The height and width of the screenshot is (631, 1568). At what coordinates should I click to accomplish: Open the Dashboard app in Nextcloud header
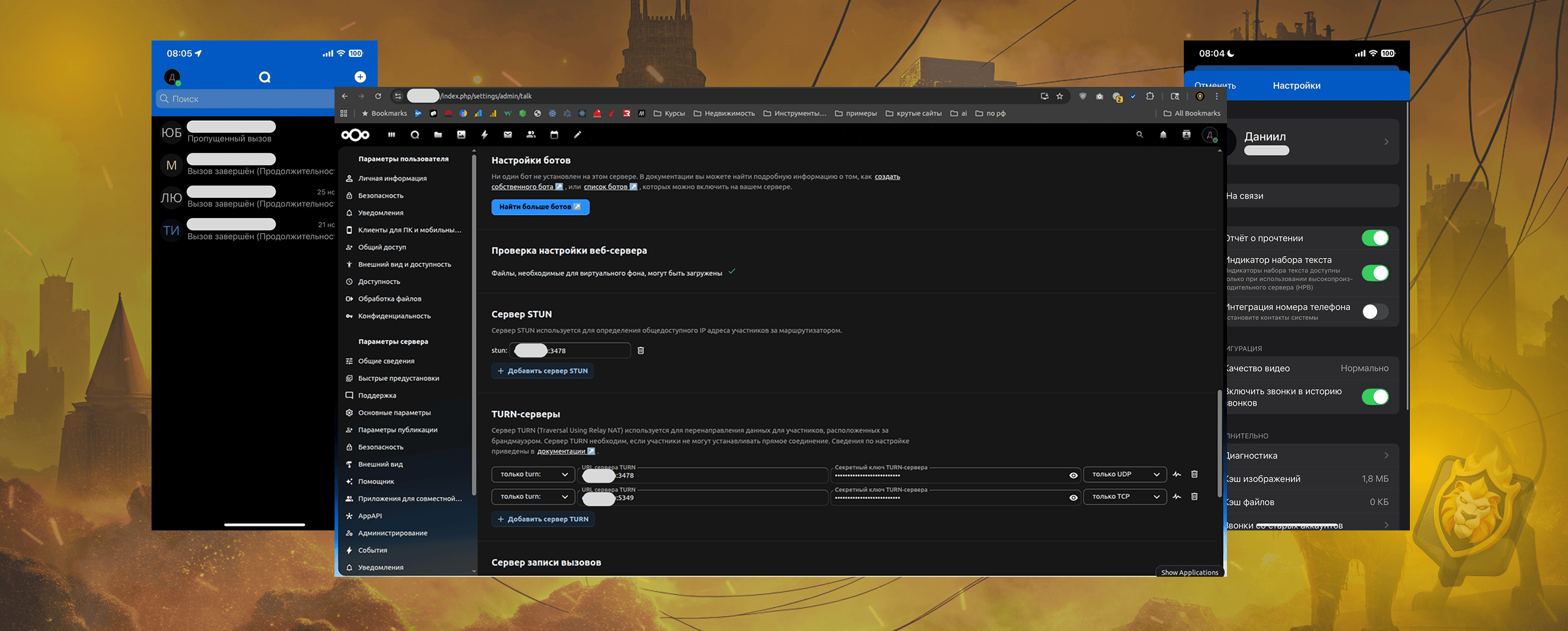[x=391, y=135]
